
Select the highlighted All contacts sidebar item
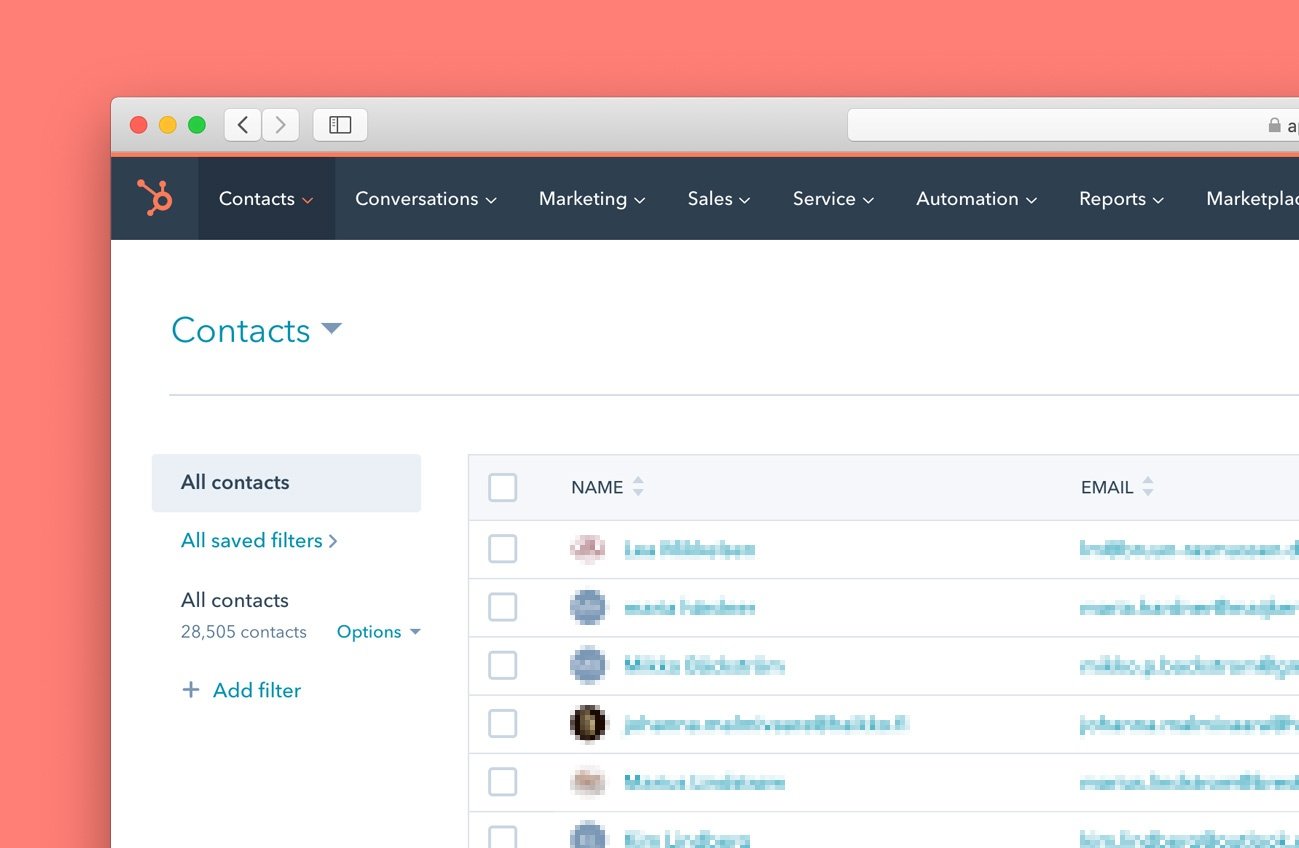[x=286, y=483]
